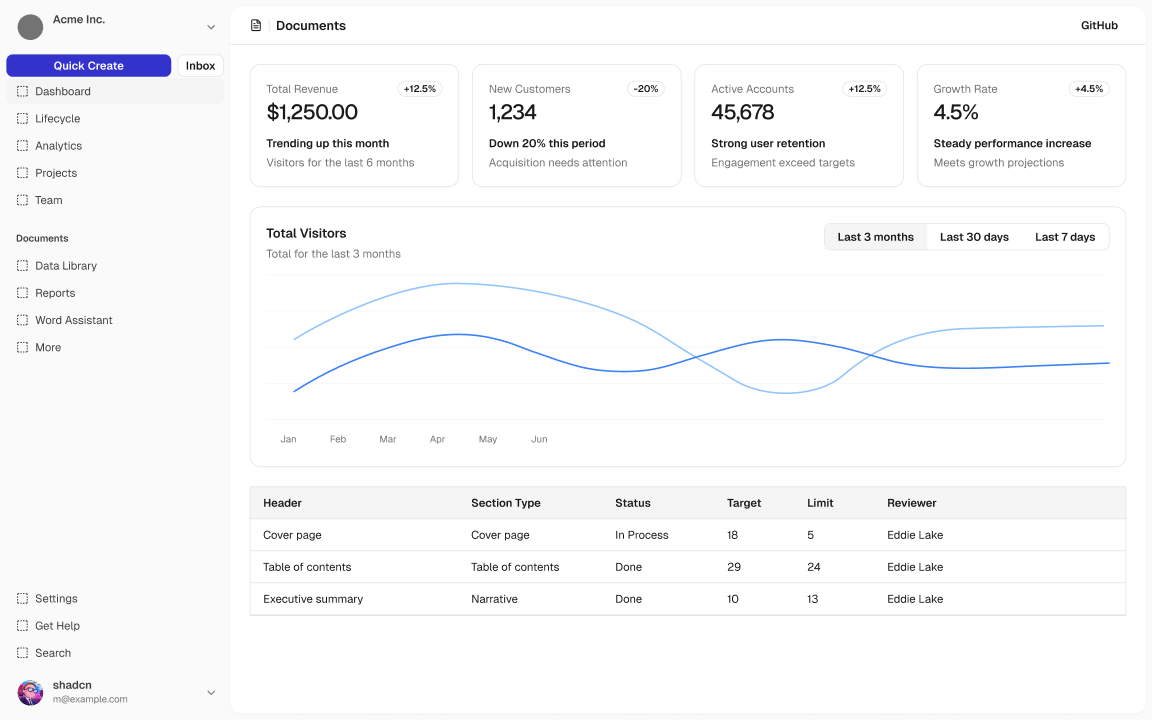Switch chart to Last 3 months
This screenshot has height=720, width=1152.
[x=876, y=237]
